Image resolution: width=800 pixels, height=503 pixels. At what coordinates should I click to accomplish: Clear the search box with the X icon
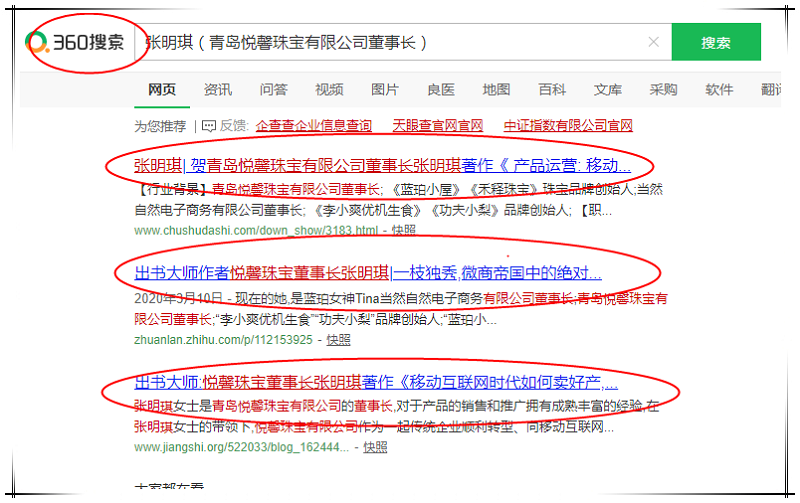pos(653,42)
